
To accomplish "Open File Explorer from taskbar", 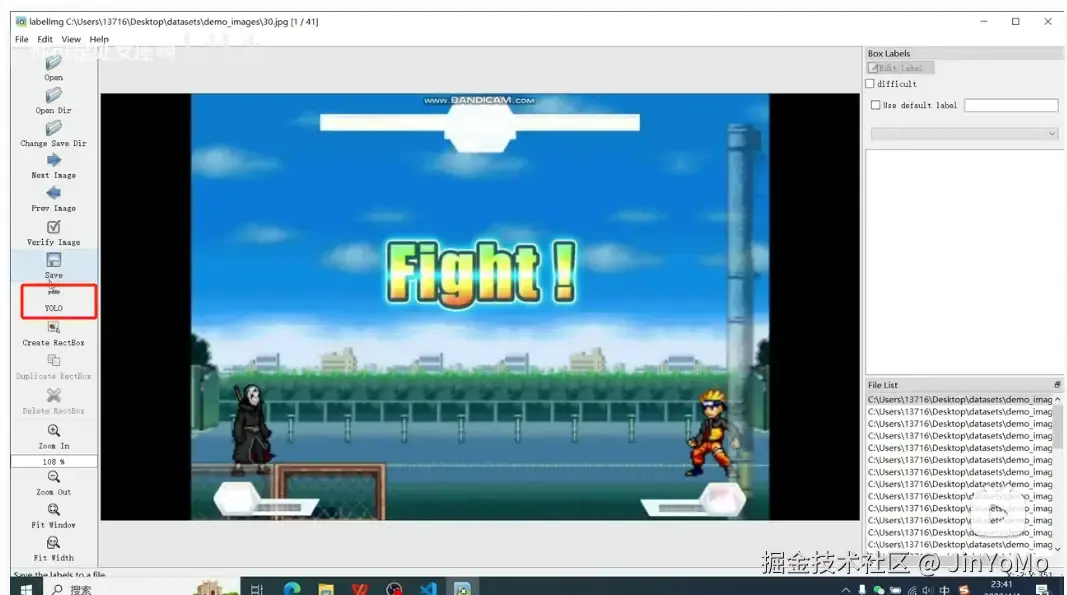I will tap(325, 590).
